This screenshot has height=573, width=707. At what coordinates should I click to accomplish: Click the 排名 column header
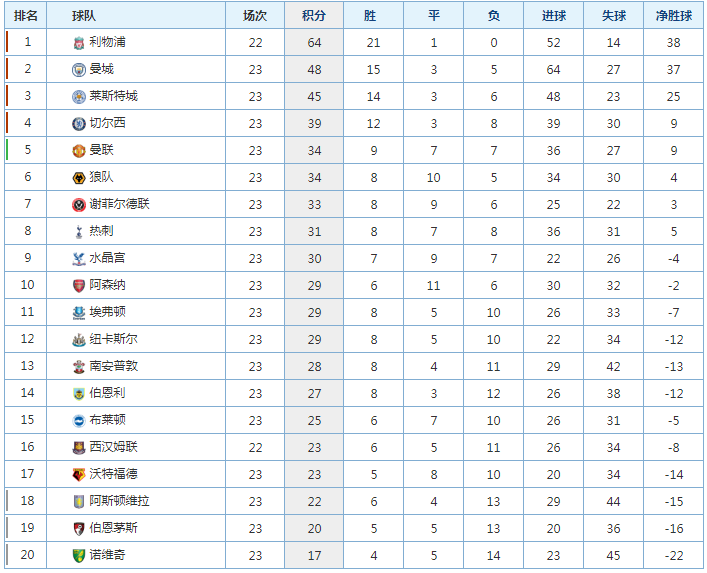(26, 16)
